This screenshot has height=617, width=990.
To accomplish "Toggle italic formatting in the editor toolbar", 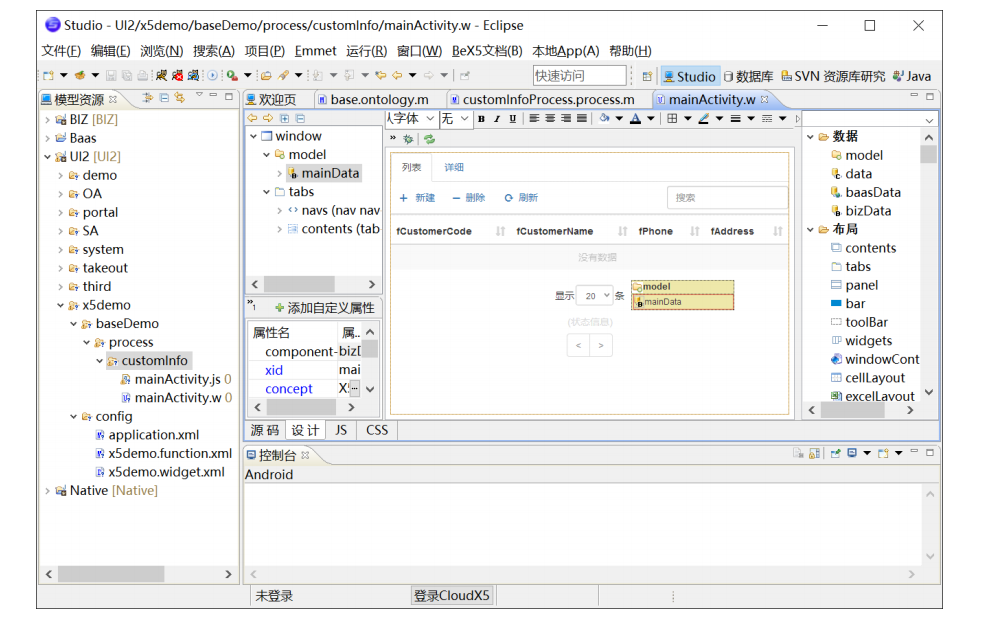I will click(x=497, y=119).
